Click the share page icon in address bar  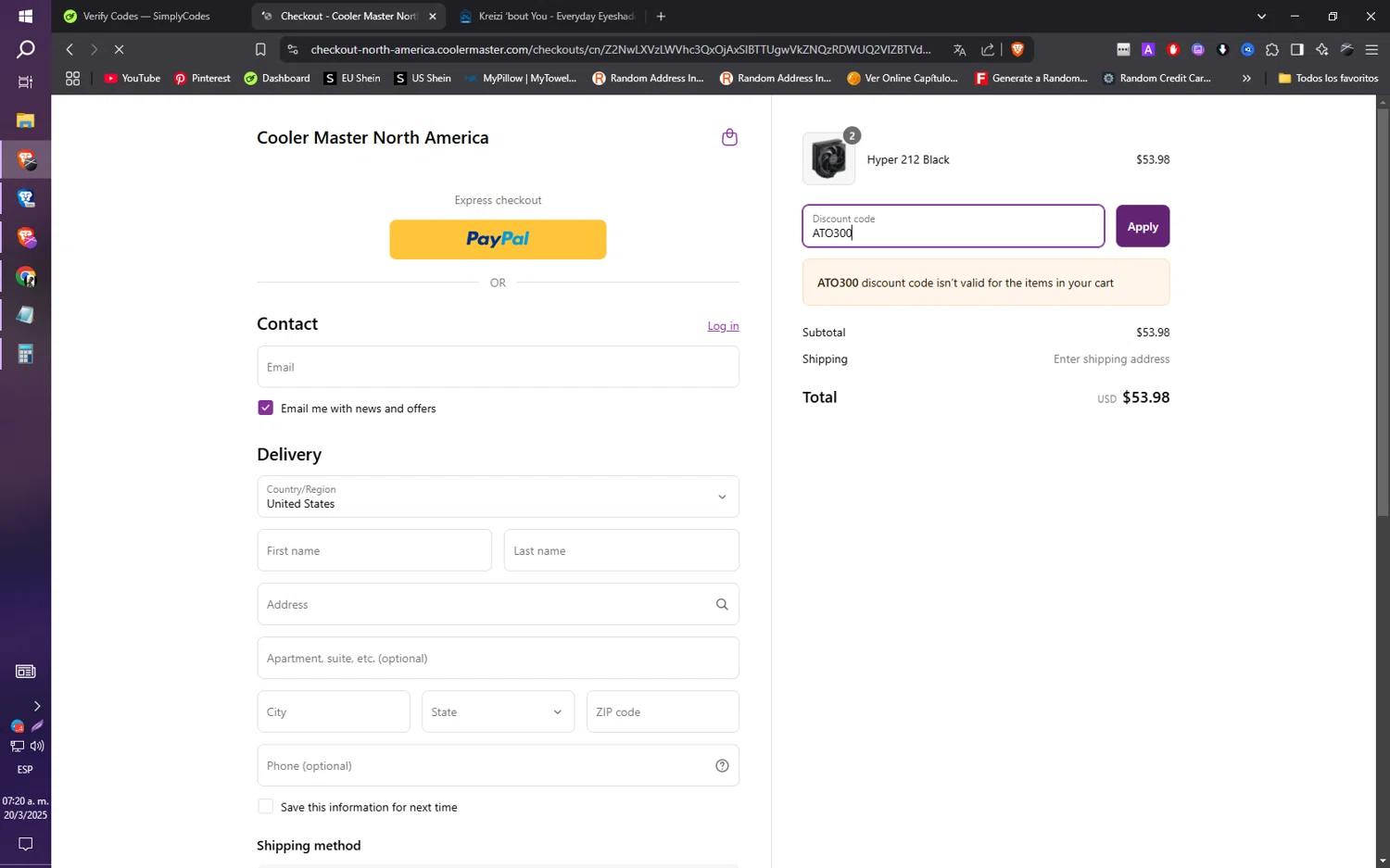(x=988, y=49)
